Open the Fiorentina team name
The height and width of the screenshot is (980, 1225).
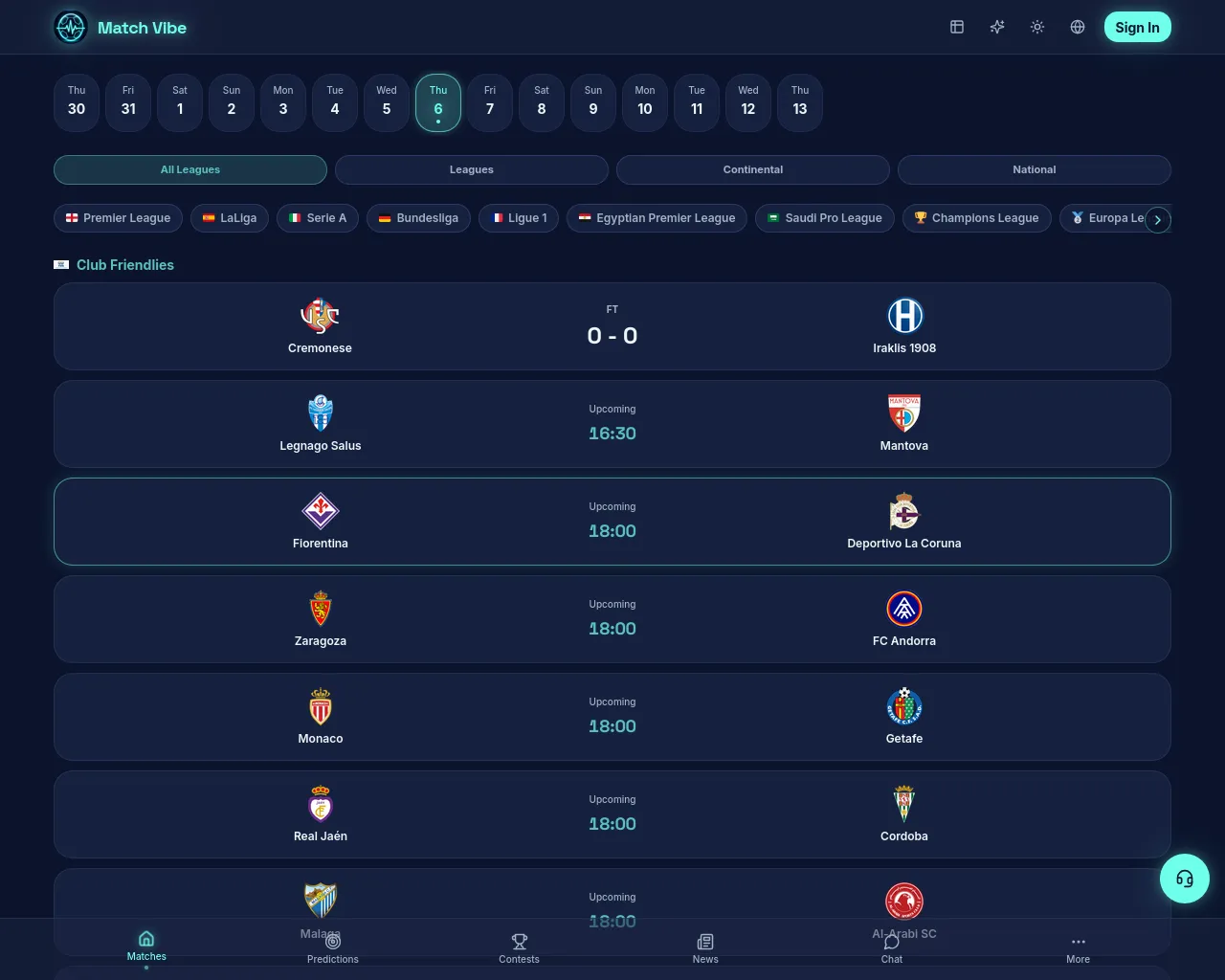(321, 544)
